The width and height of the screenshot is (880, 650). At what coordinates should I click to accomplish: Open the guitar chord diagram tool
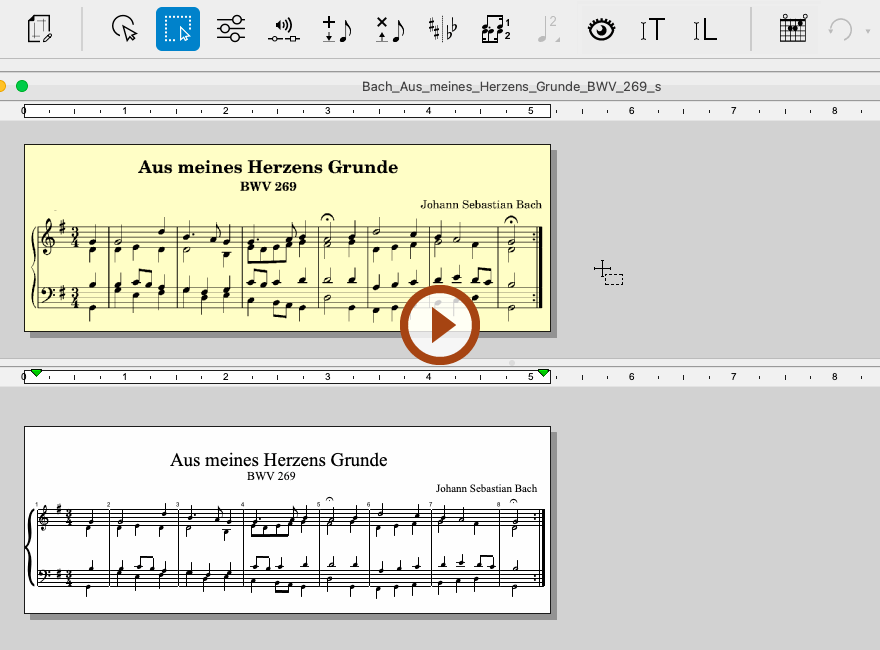click(792, 29)
